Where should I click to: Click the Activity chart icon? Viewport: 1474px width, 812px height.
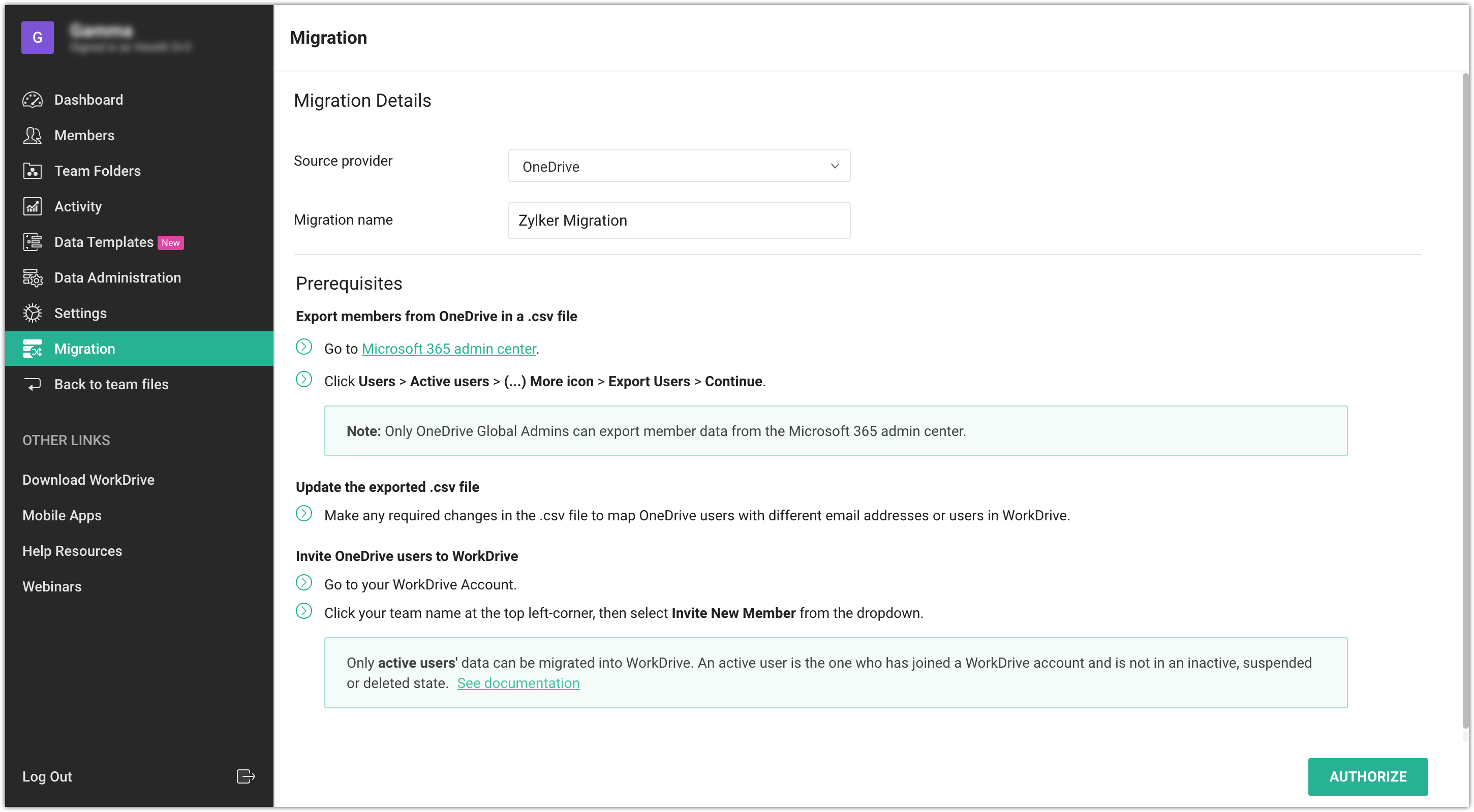pyautogui.click(x=32, y=206)
